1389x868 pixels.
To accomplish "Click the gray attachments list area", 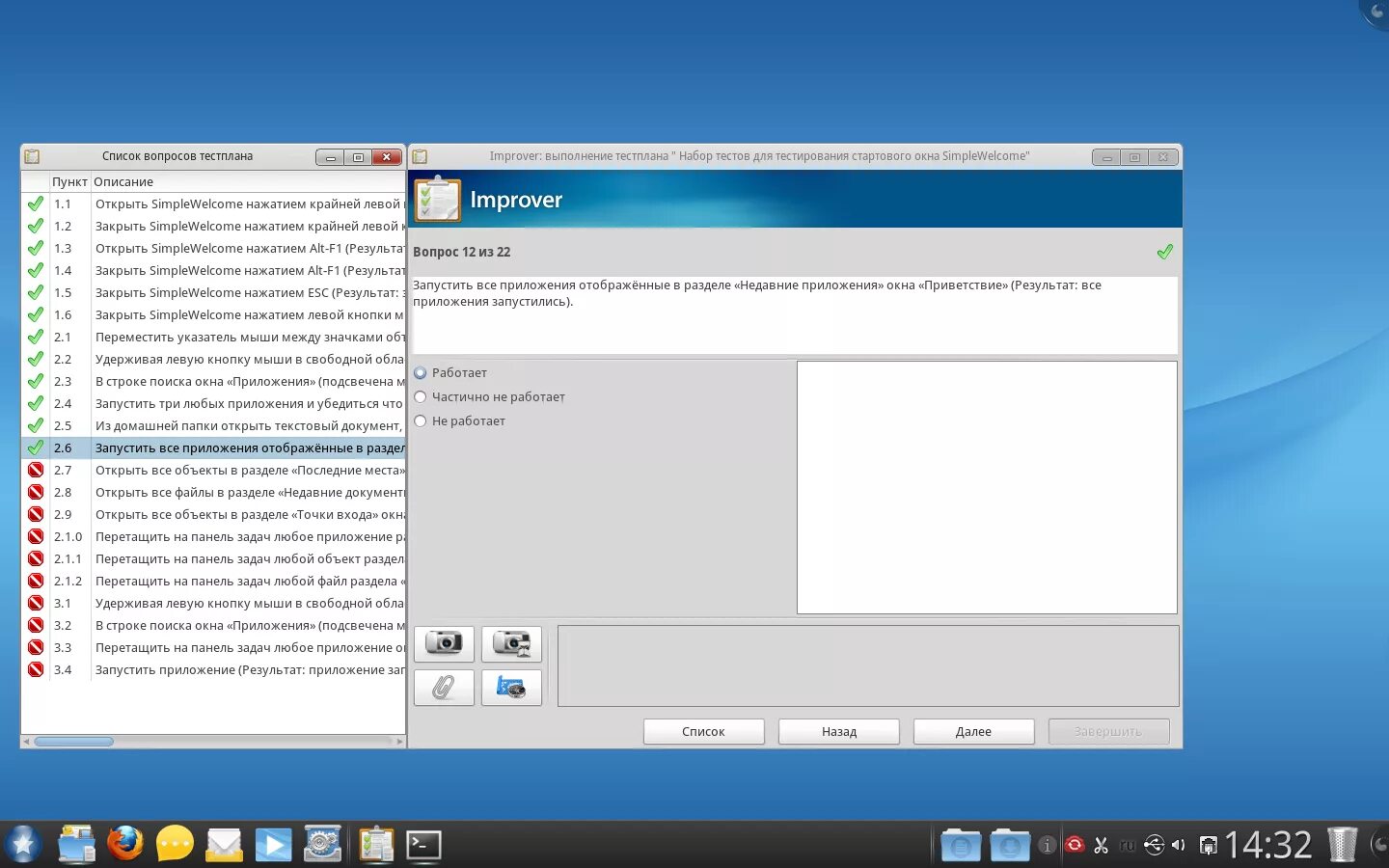I will [868, 665].
